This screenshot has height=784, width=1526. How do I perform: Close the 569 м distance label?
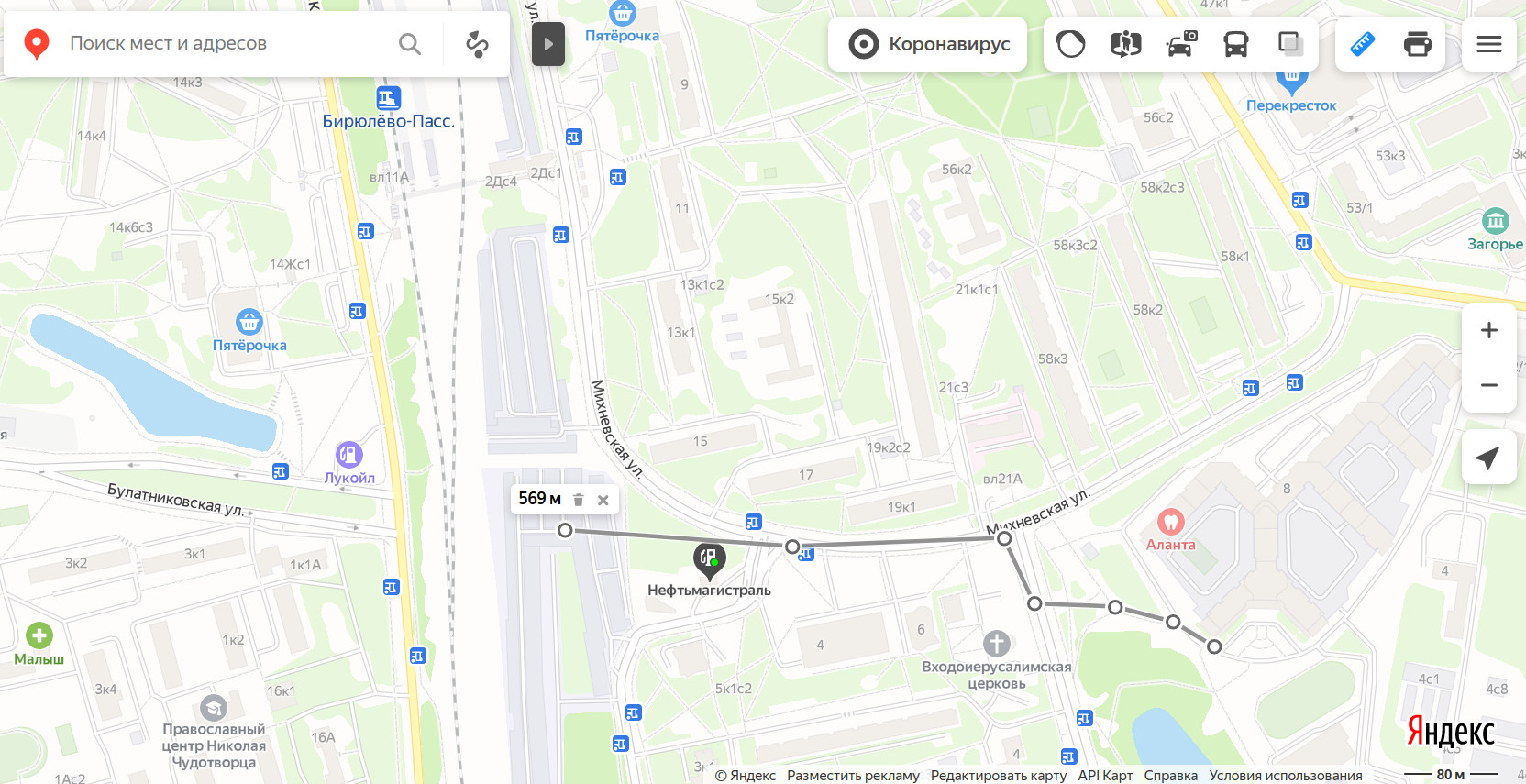click(603, 500)
